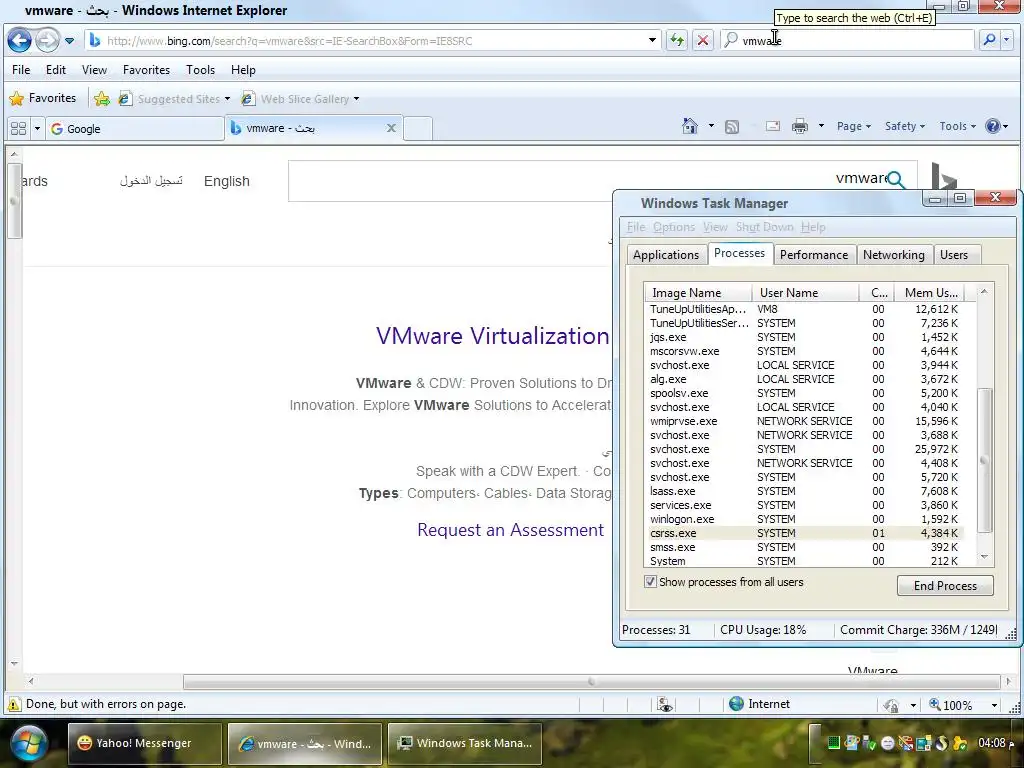The image size is (1024, 768).
Task: Click the Refresh button next to address bar
Action: [677, 40]
